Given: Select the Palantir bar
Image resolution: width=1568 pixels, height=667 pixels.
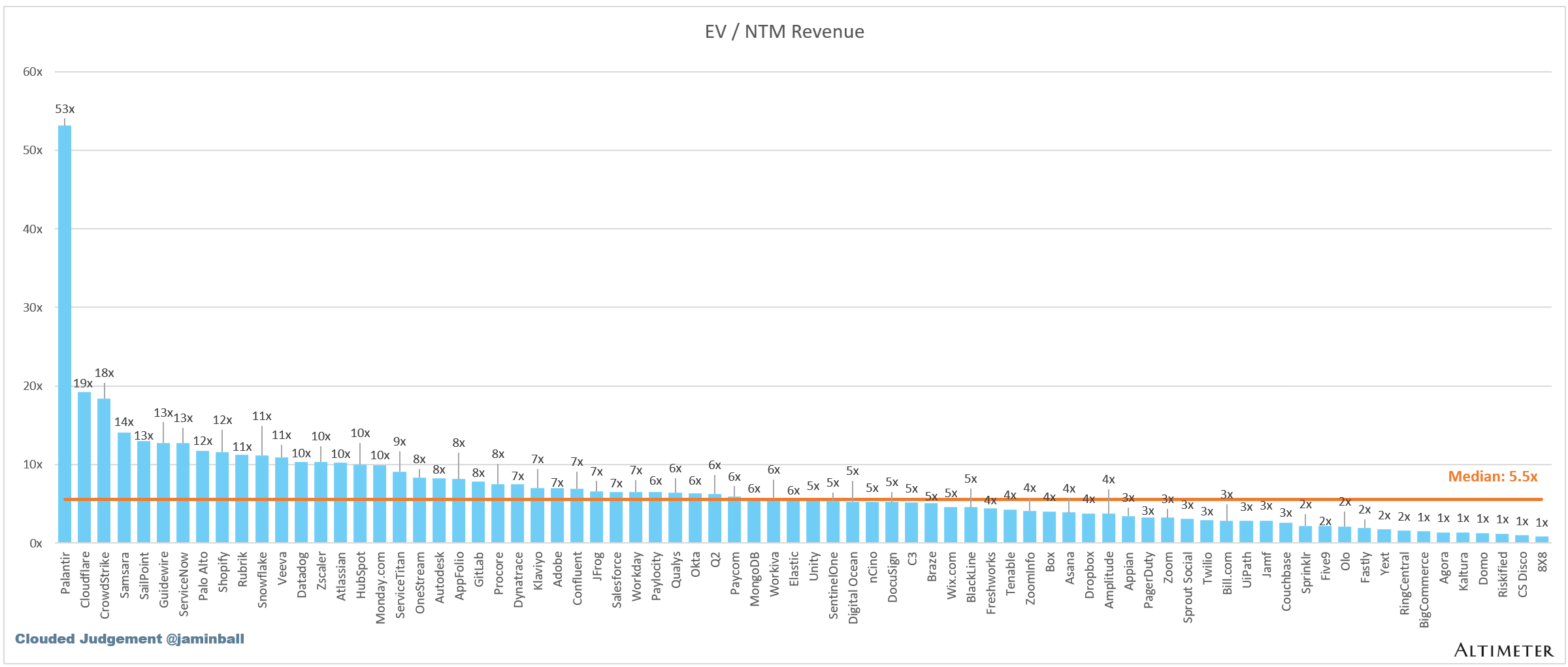Looking at the screenshot, I should coord(65,334).
